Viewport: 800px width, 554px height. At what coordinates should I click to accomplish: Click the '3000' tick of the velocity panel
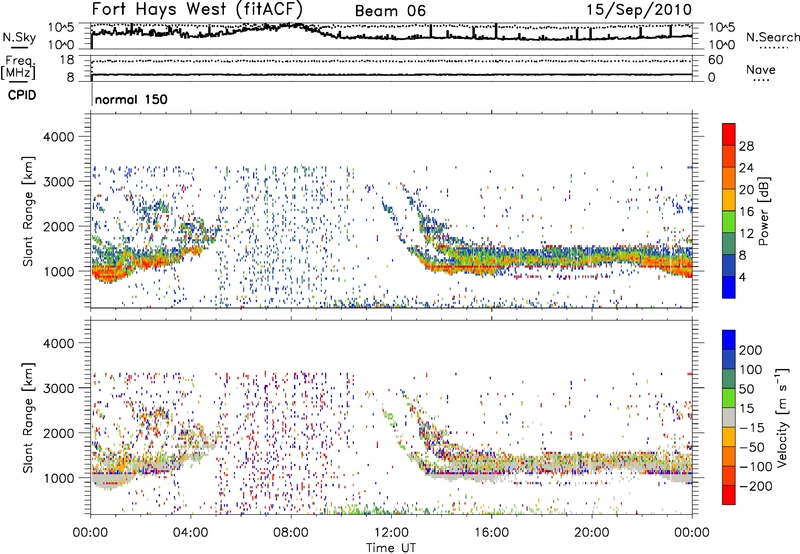59,388
